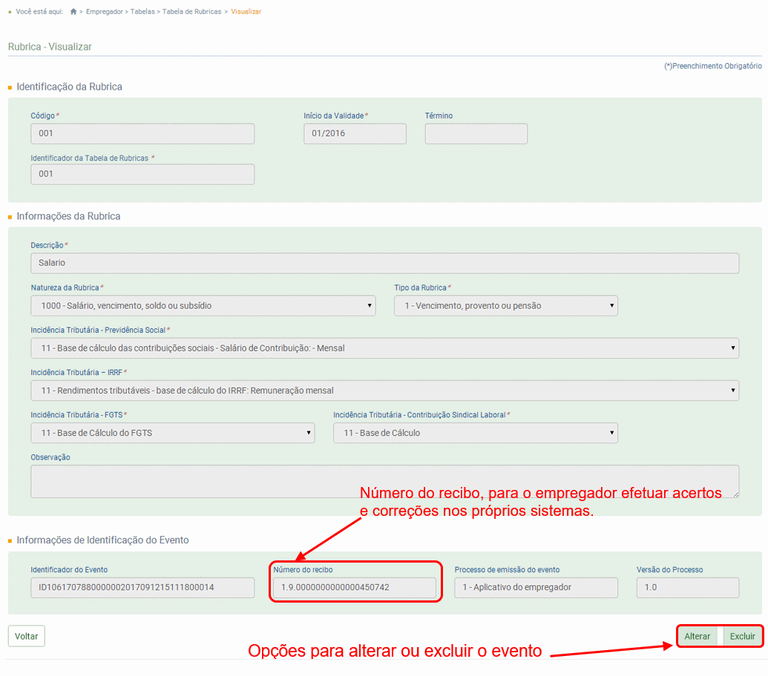Click the Código input field

142,134
